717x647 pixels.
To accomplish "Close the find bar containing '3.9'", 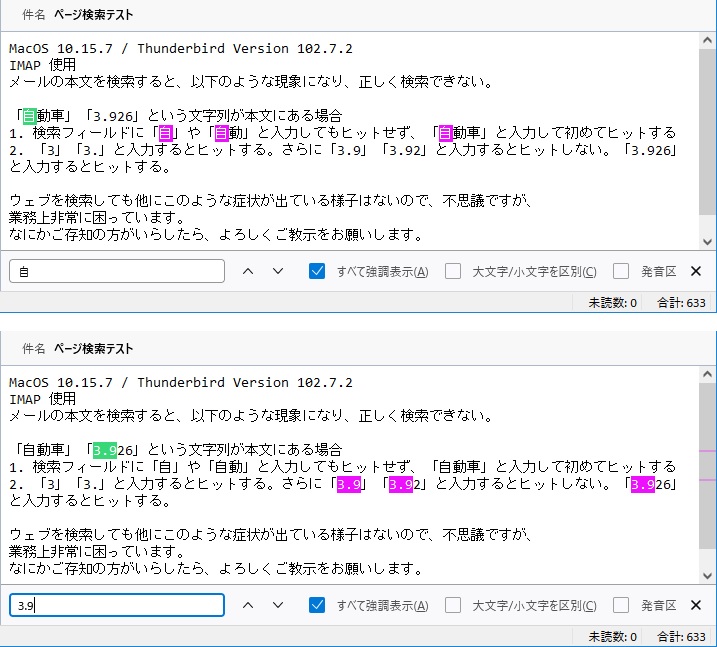I will [696, 605].
